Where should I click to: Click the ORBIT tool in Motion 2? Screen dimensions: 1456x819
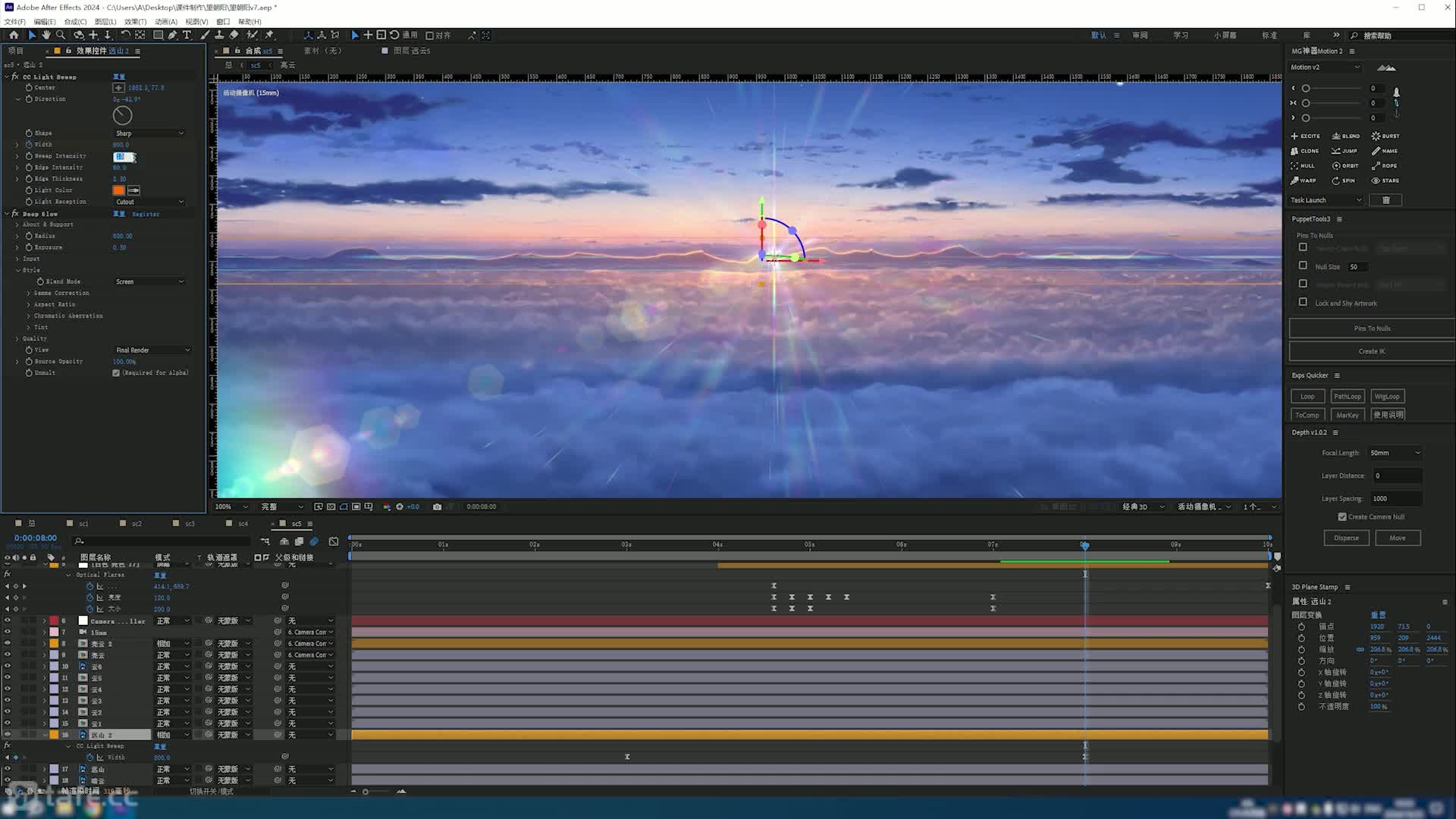(1346, 165)
